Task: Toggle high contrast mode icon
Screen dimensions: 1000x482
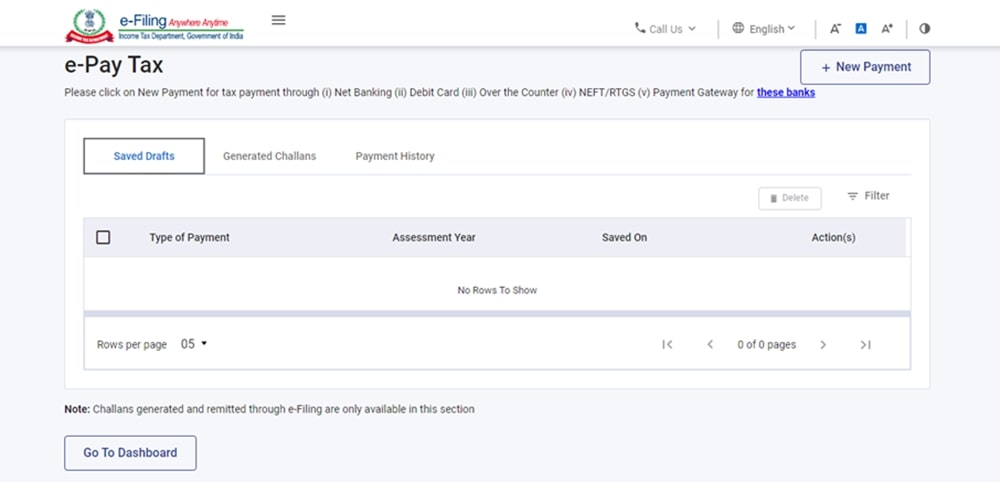Action: 924,29
